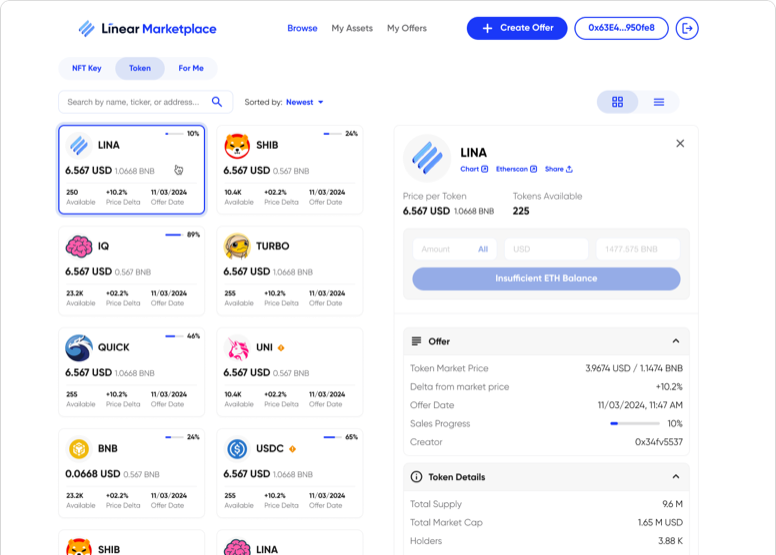This screenshot has height=555, width=776.
Task: Click the LINA card 10% progress bar
Action: [x=174, y=134]
